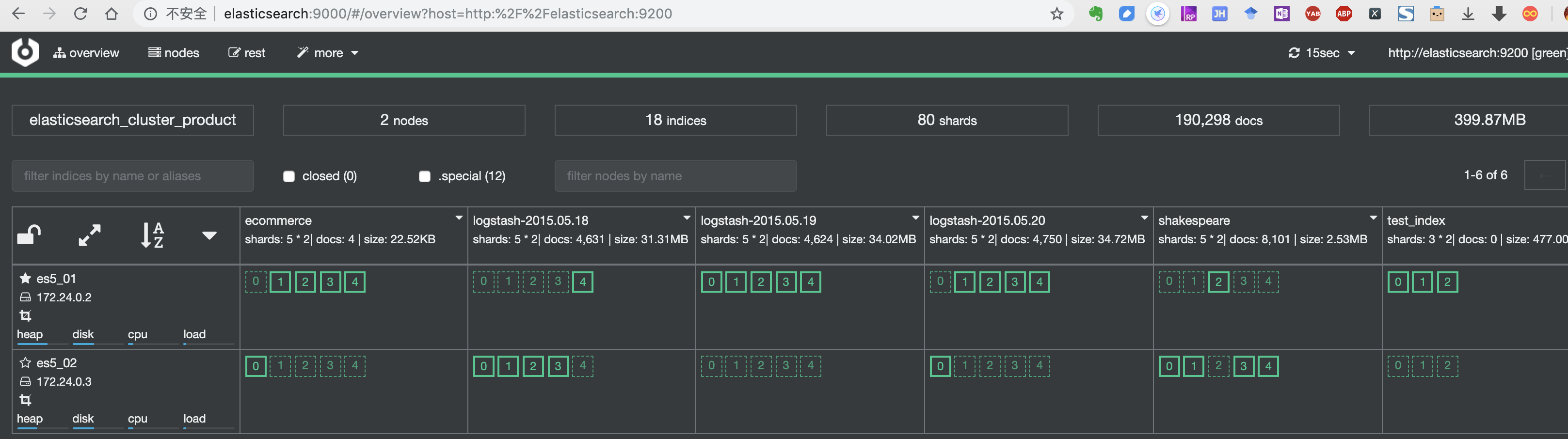The image size is (1568, 439).
Task: Click the es5_01 heap usage bar
Action: (x=42, y=344)
